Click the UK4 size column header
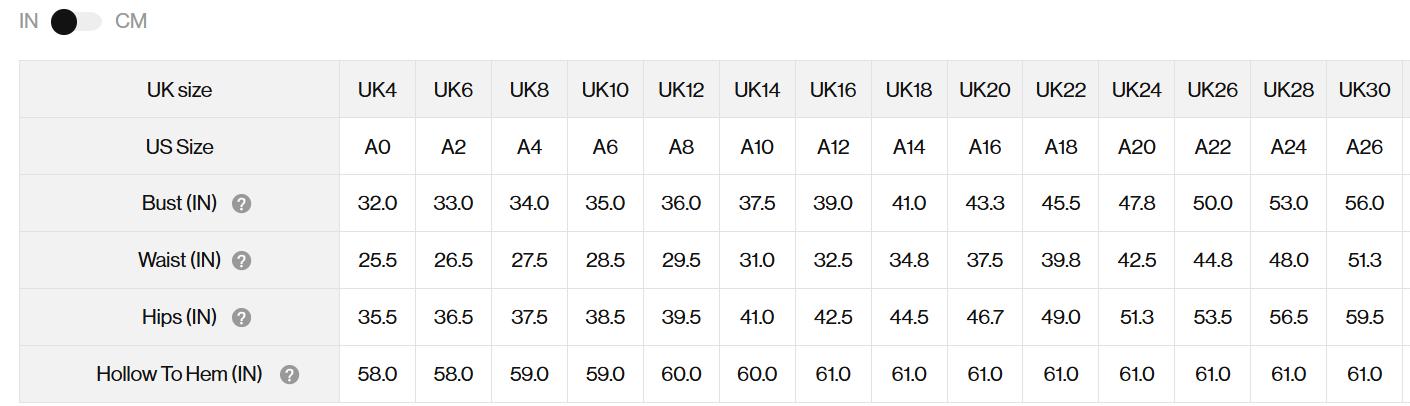Image resolution: width=1410 pixels, height=406 pixels. [377, 90]
